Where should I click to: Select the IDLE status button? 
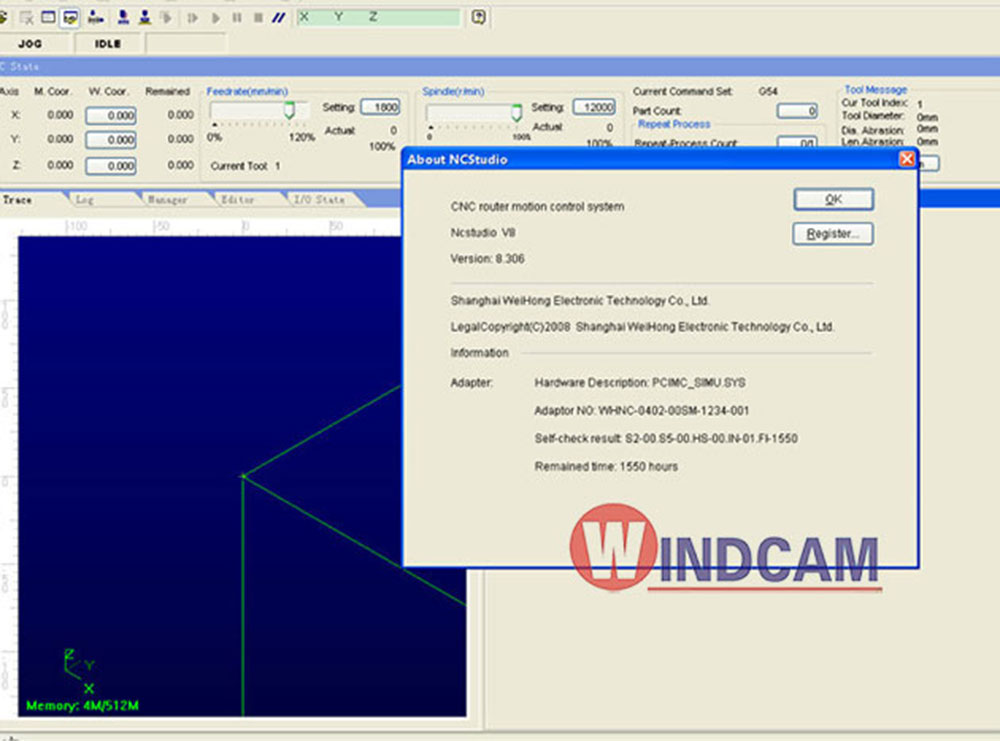tap(107, 44)
